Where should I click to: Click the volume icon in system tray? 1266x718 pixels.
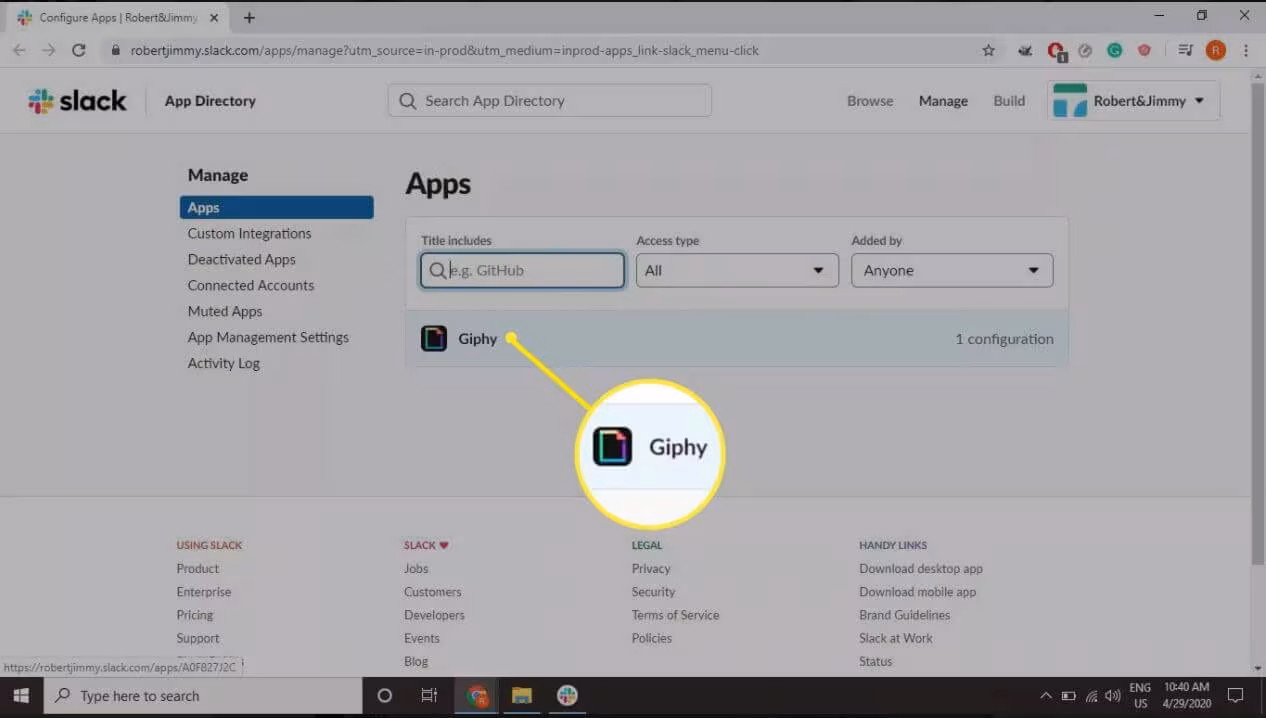(x=1112, y=696)
